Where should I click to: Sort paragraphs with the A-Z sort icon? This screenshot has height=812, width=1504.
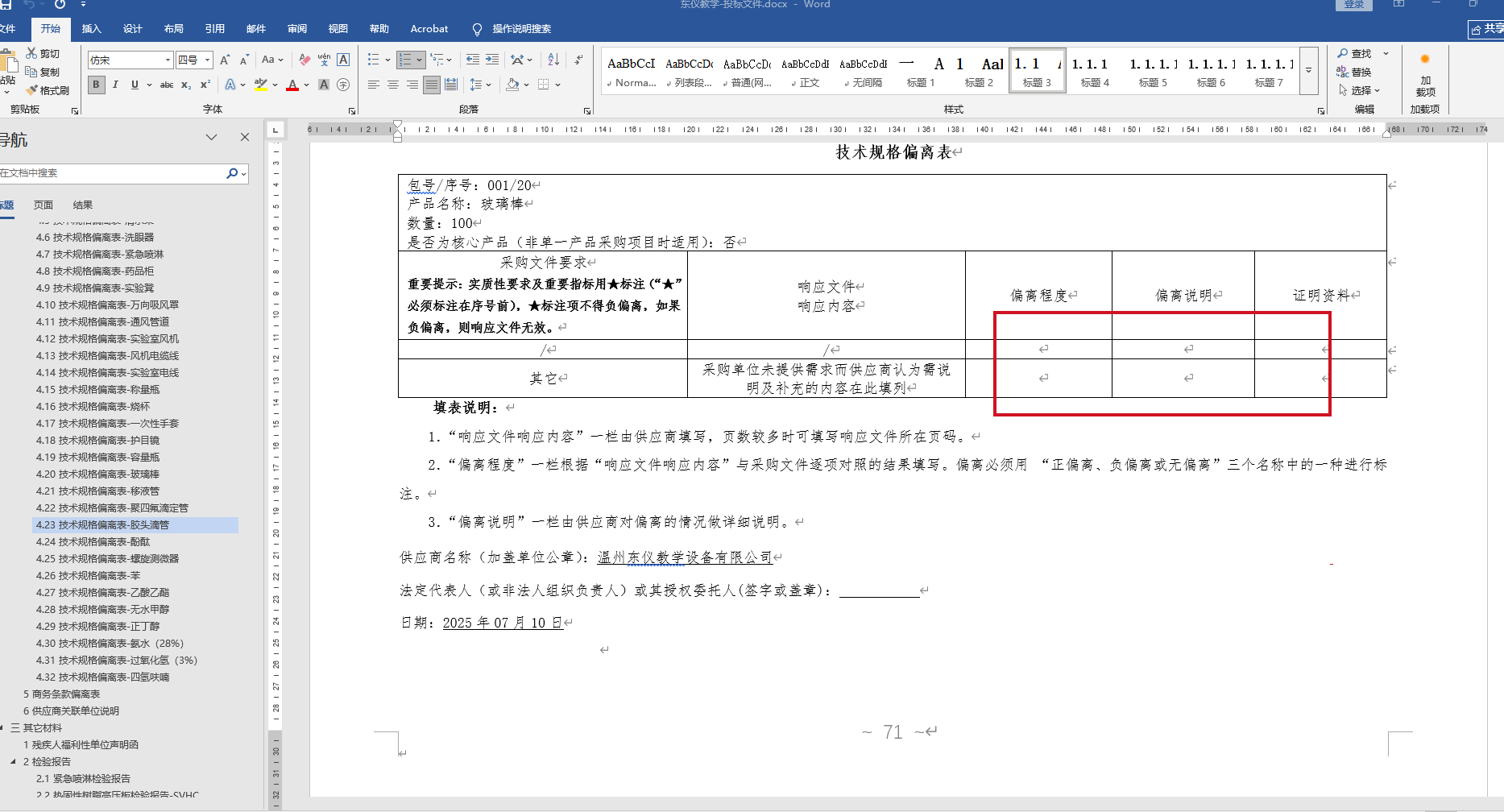553,60
